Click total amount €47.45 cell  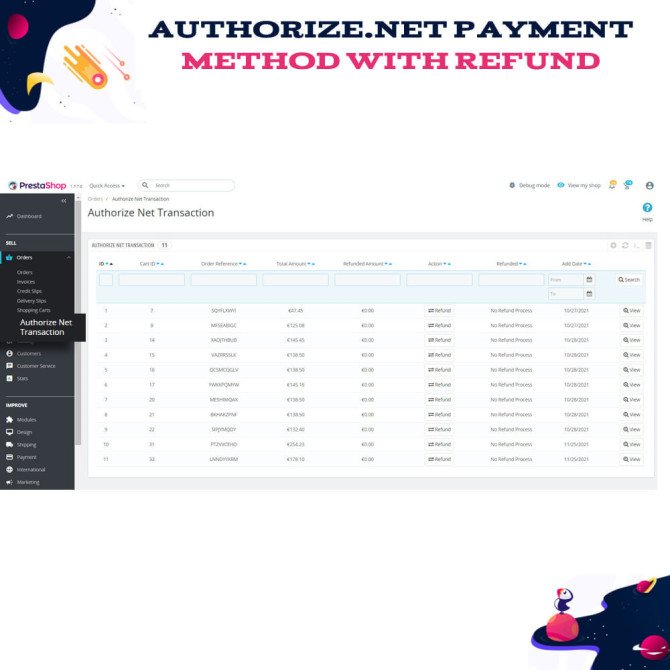pos(295,311)
